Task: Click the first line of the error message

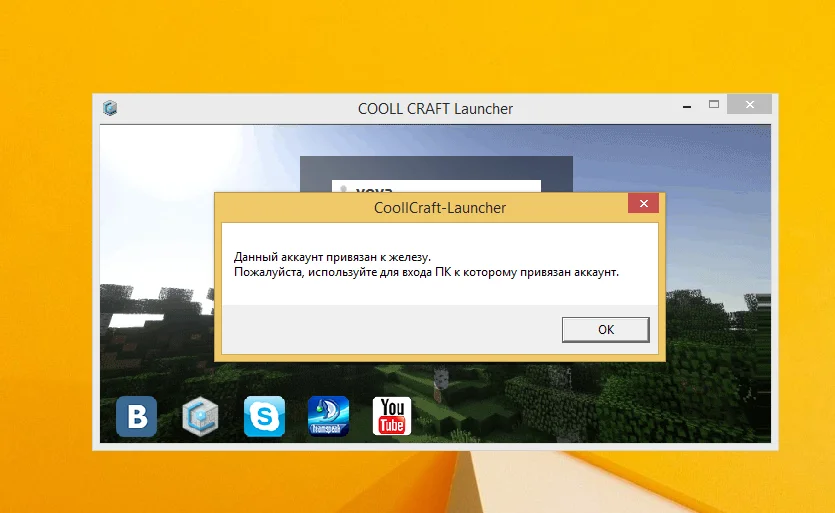Action: coord(331,256)
